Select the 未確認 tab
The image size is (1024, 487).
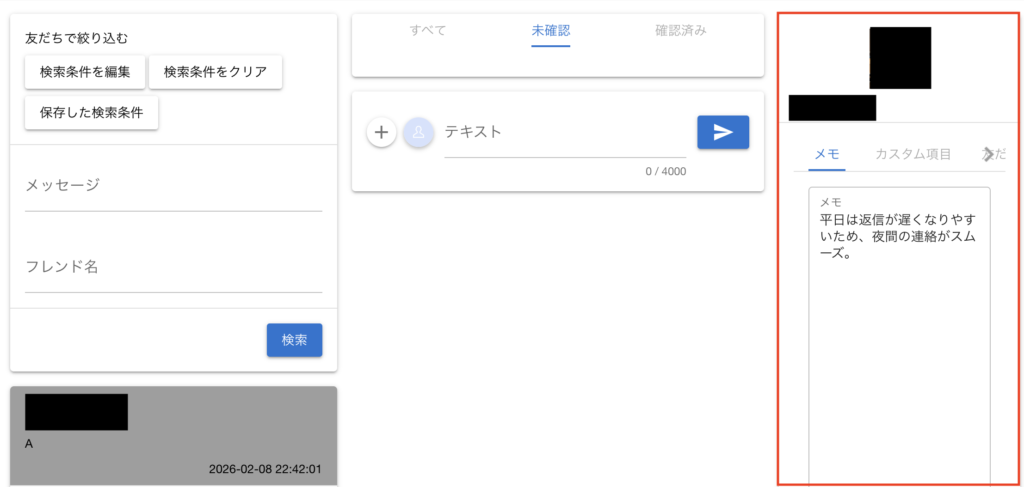point(550,30)
